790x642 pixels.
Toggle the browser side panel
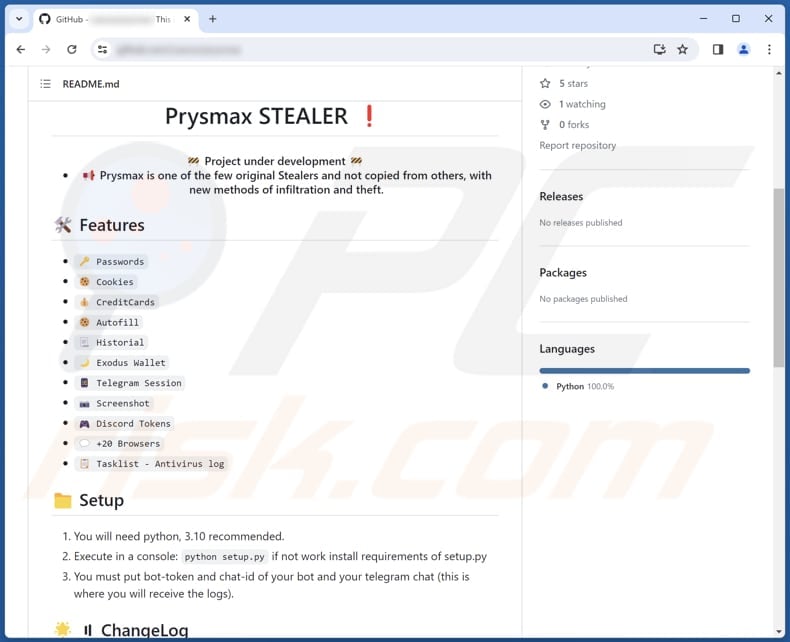coord(718,49)
